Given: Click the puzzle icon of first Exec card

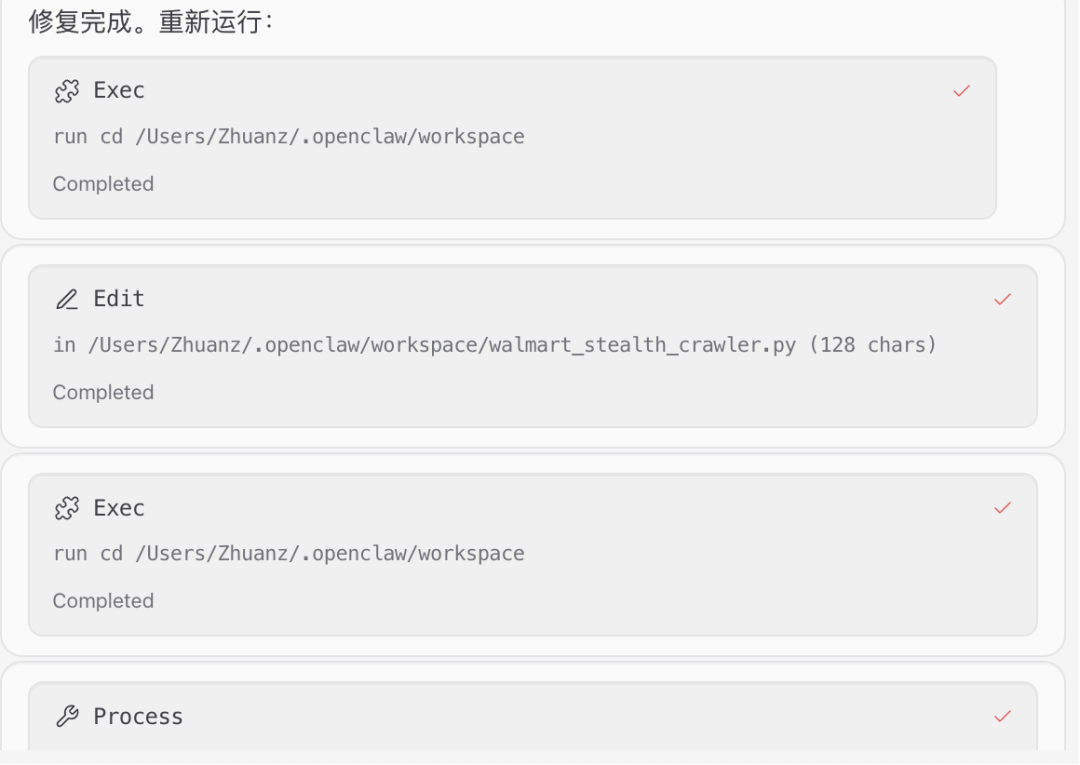Looking at the screenshot, I should pos(67,91).
